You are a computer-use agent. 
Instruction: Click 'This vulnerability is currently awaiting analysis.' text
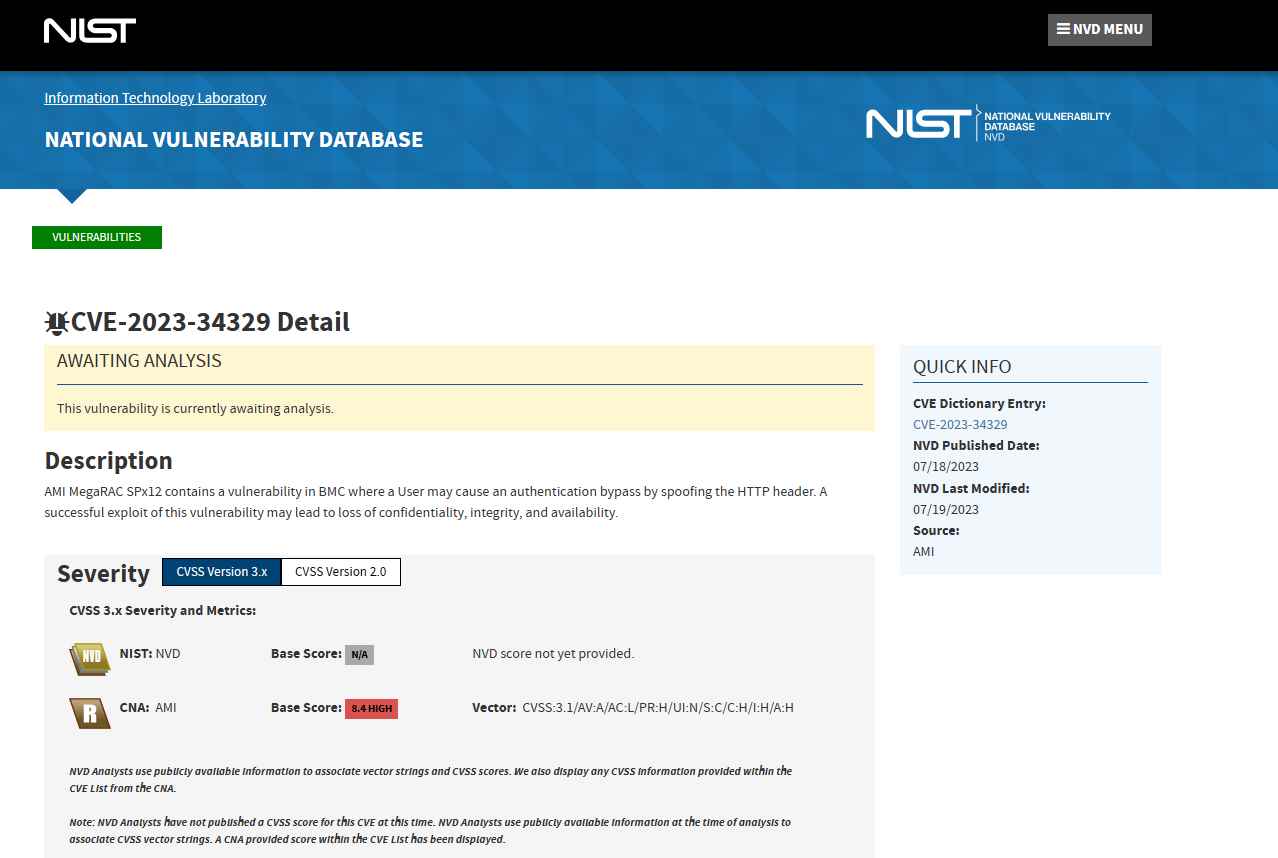(x=195, y=409)
